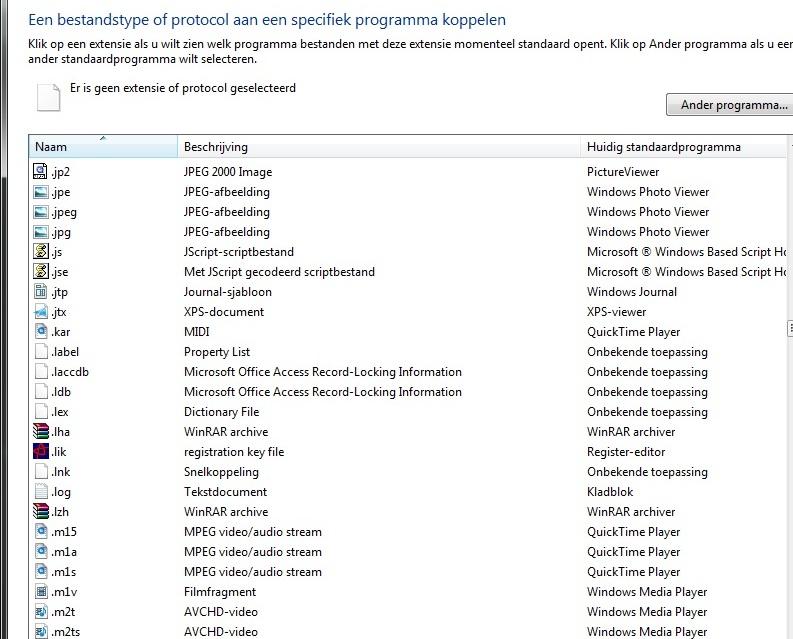Select the .m1a QuickTime icon

point(40,551)
